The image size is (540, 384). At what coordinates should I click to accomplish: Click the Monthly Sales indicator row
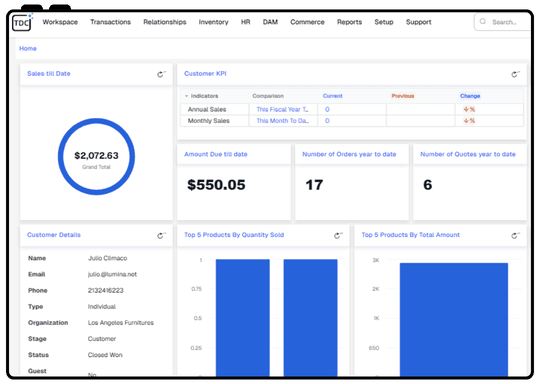352,121
